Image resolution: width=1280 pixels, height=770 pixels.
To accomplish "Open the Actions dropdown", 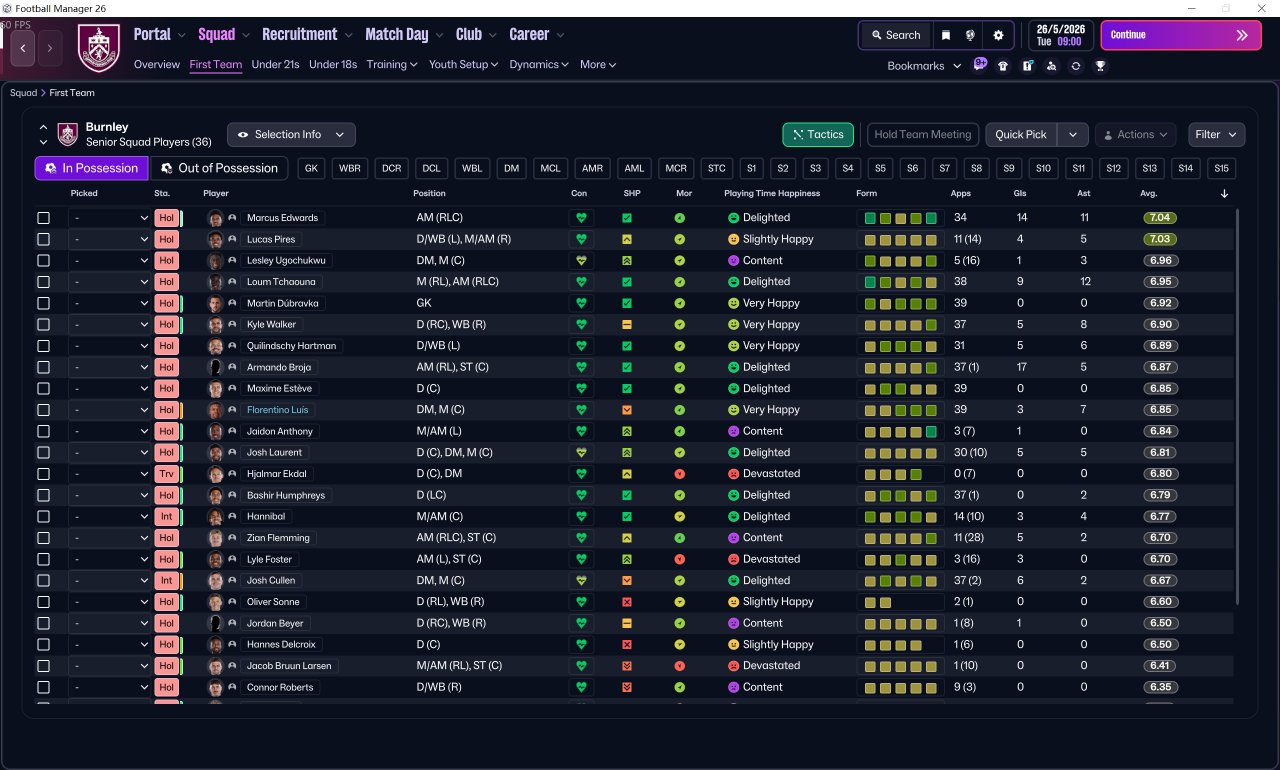I will coord(1136,135).
